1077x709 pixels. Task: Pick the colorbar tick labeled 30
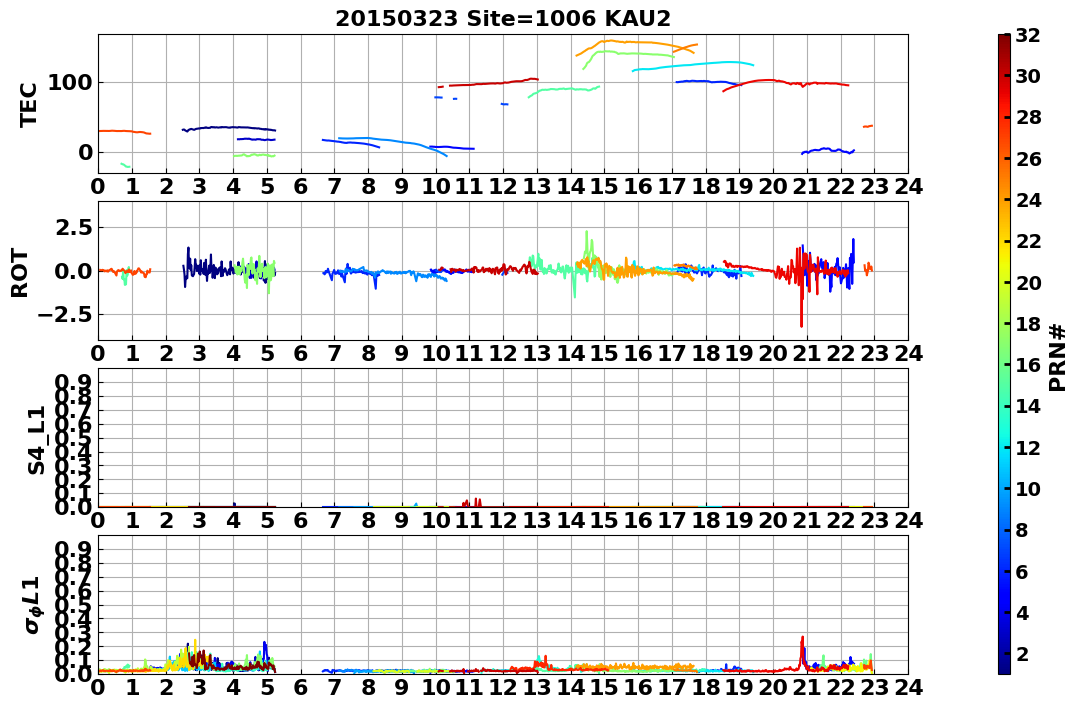click(1028, 76)
